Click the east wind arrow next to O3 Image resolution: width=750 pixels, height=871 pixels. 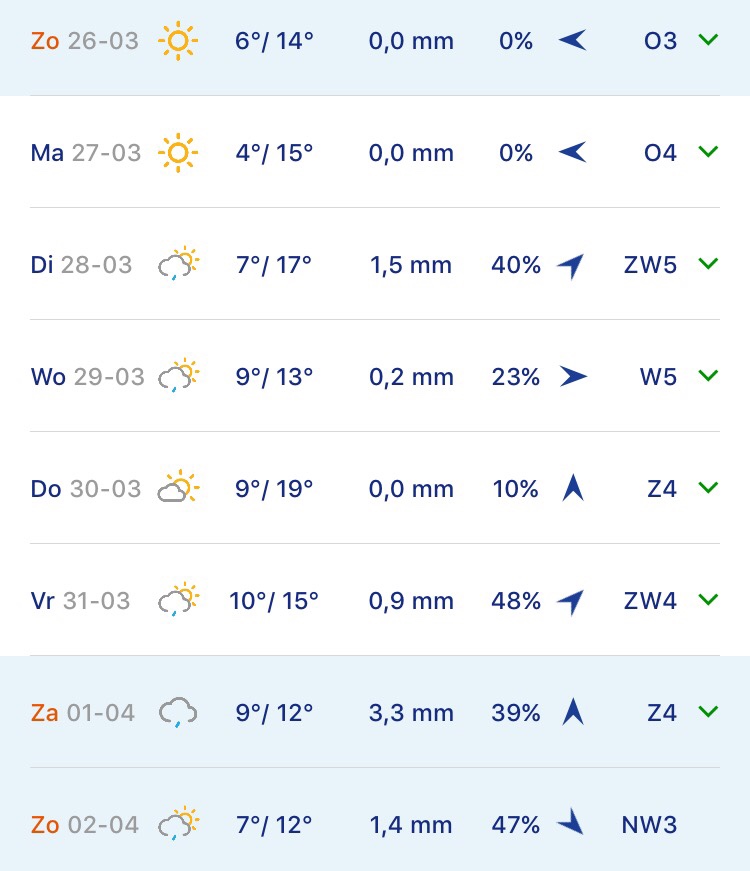point(572,41)
